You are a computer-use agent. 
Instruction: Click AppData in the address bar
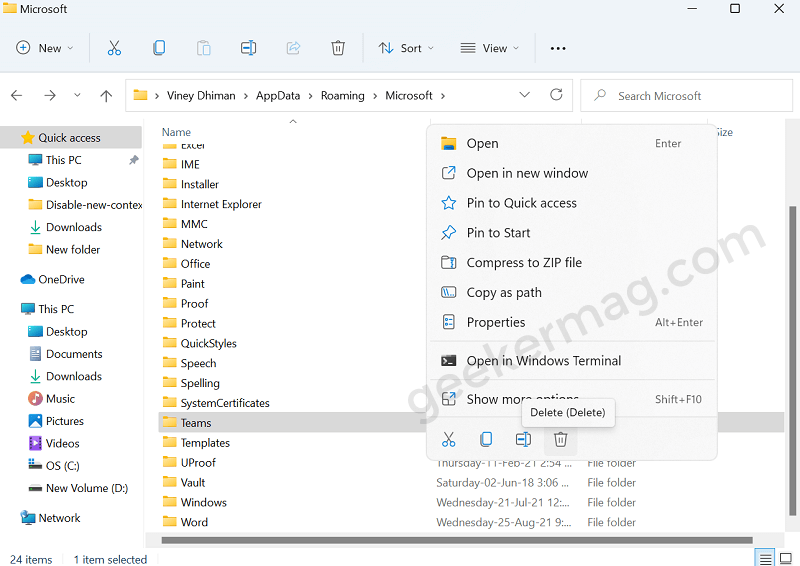(278, 95)
